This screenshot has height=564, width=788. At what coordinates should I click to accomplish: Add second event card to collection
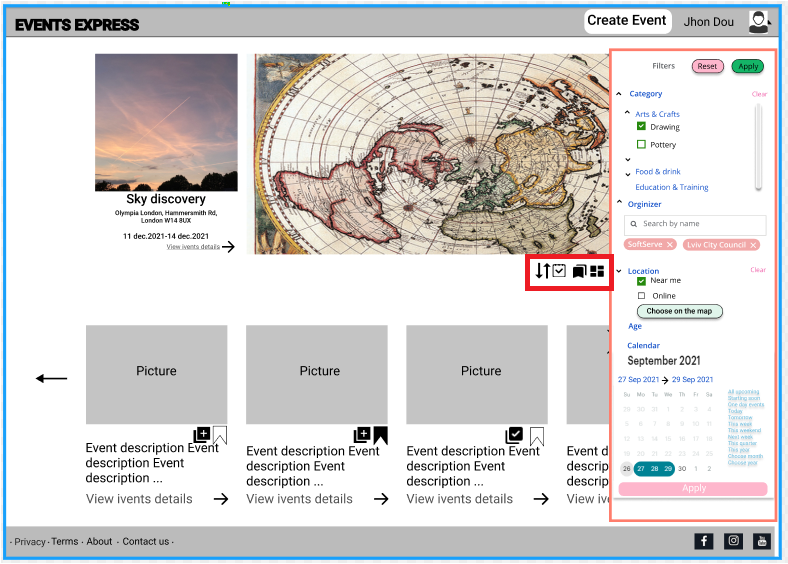pos(362,434)
